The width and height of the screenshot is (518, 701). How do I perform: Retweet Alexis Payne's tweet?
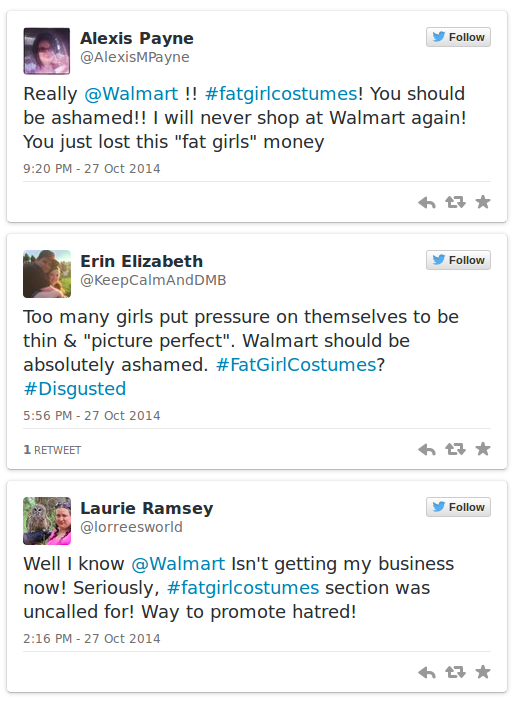pos(455,203)
